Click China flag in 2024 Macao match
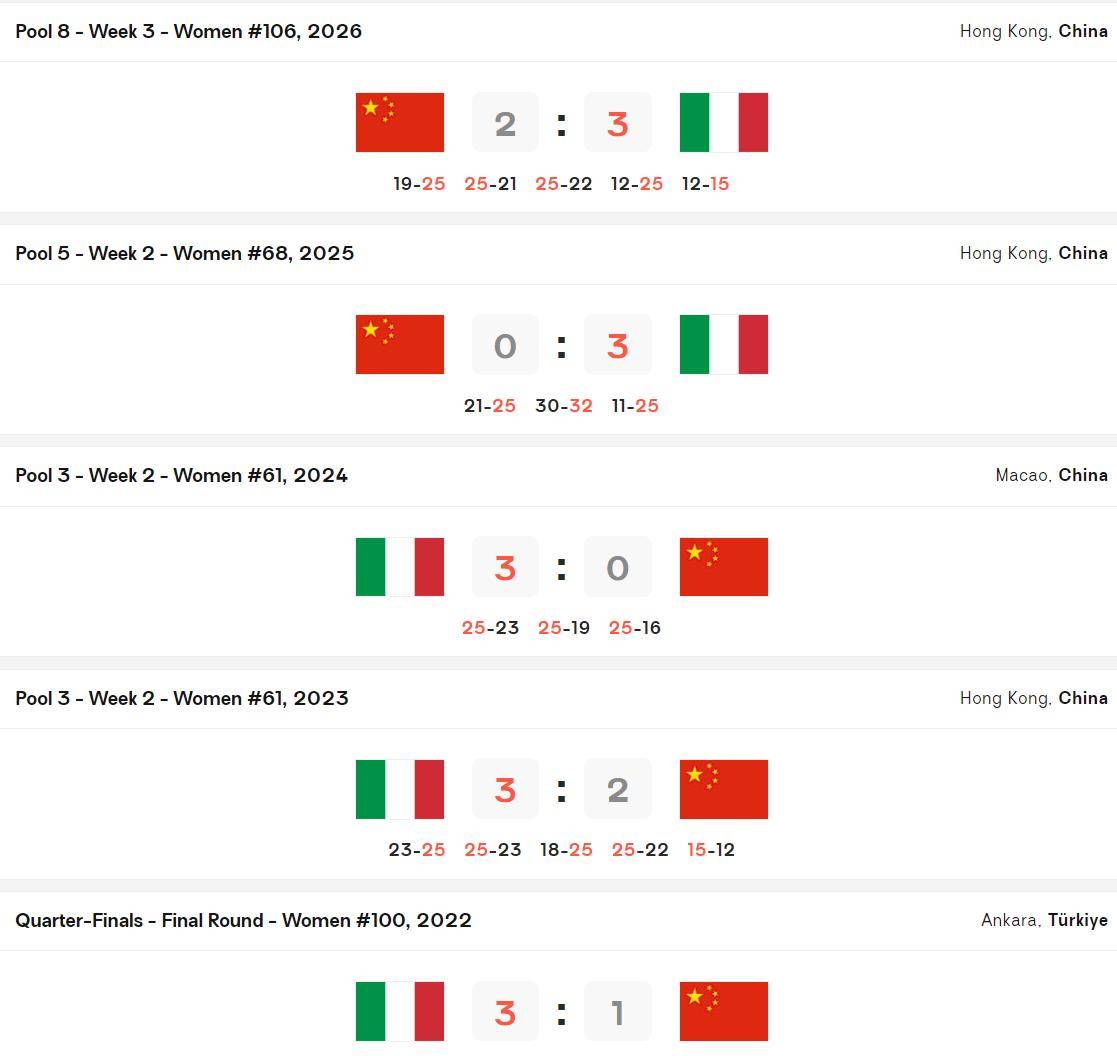The width and height of the screenshot is (1117, 1056). [724, 567]
